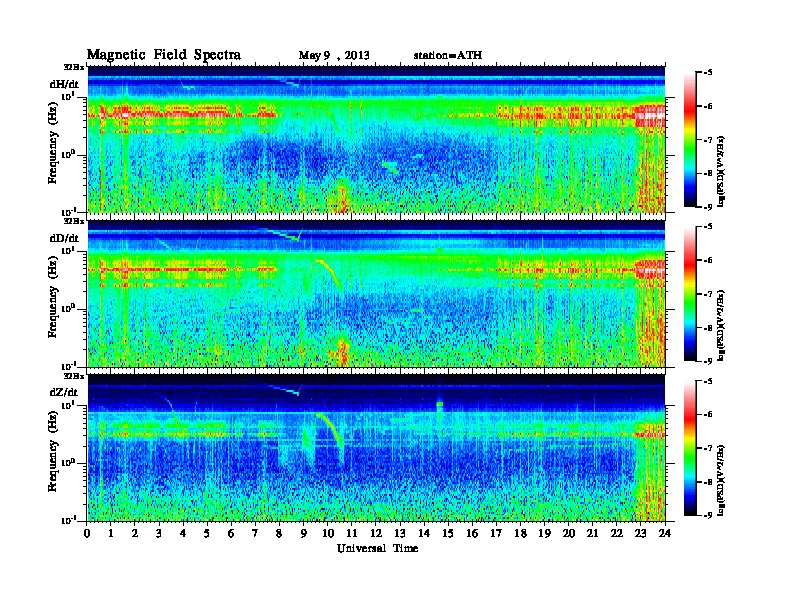Click hour "5" on the Universal Time axis
The width and height of the screenshot is (792, 612).
point(207,533)
